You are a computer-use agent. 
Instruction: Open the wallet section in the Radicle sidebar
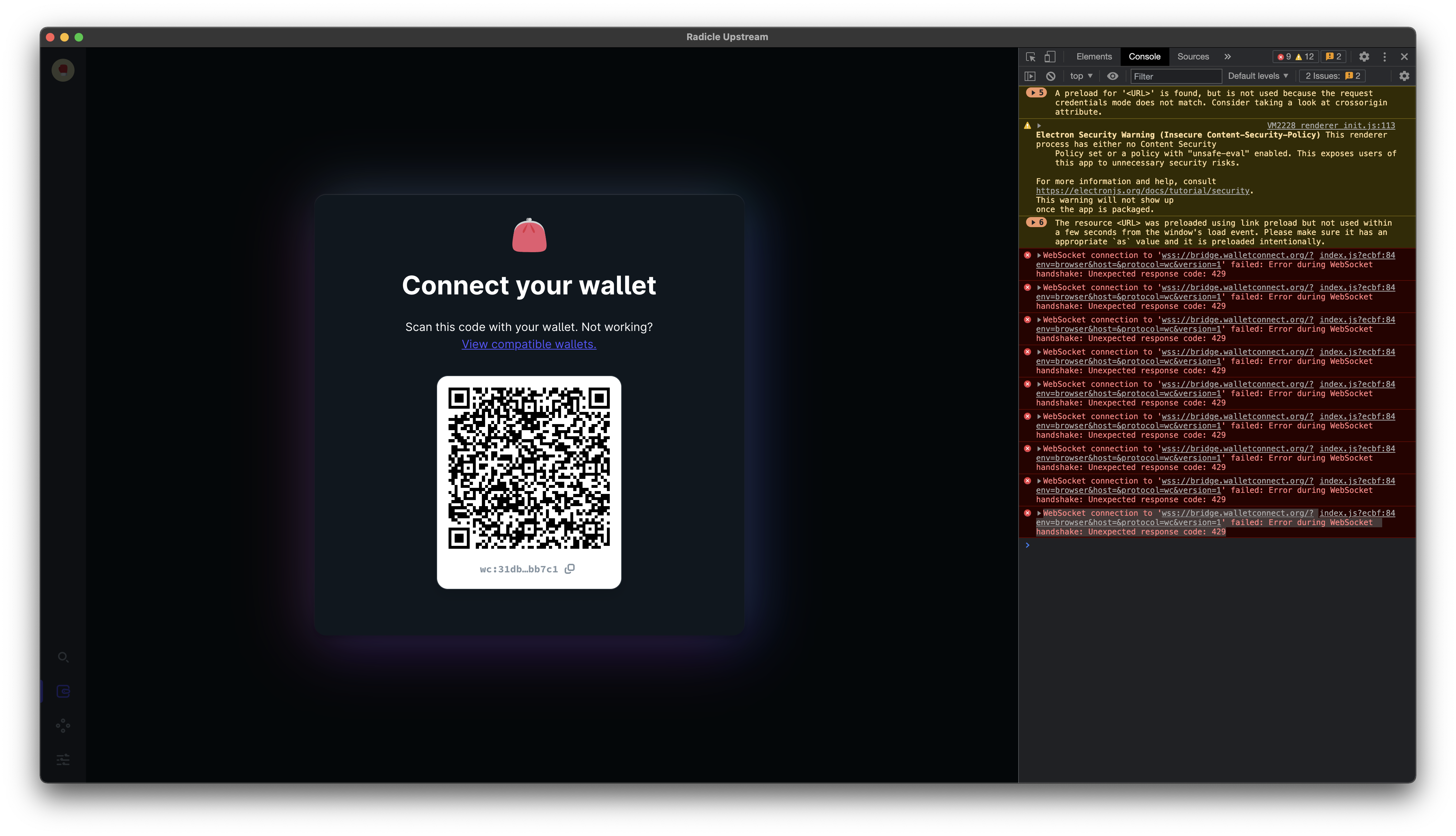tap(63, 691)
